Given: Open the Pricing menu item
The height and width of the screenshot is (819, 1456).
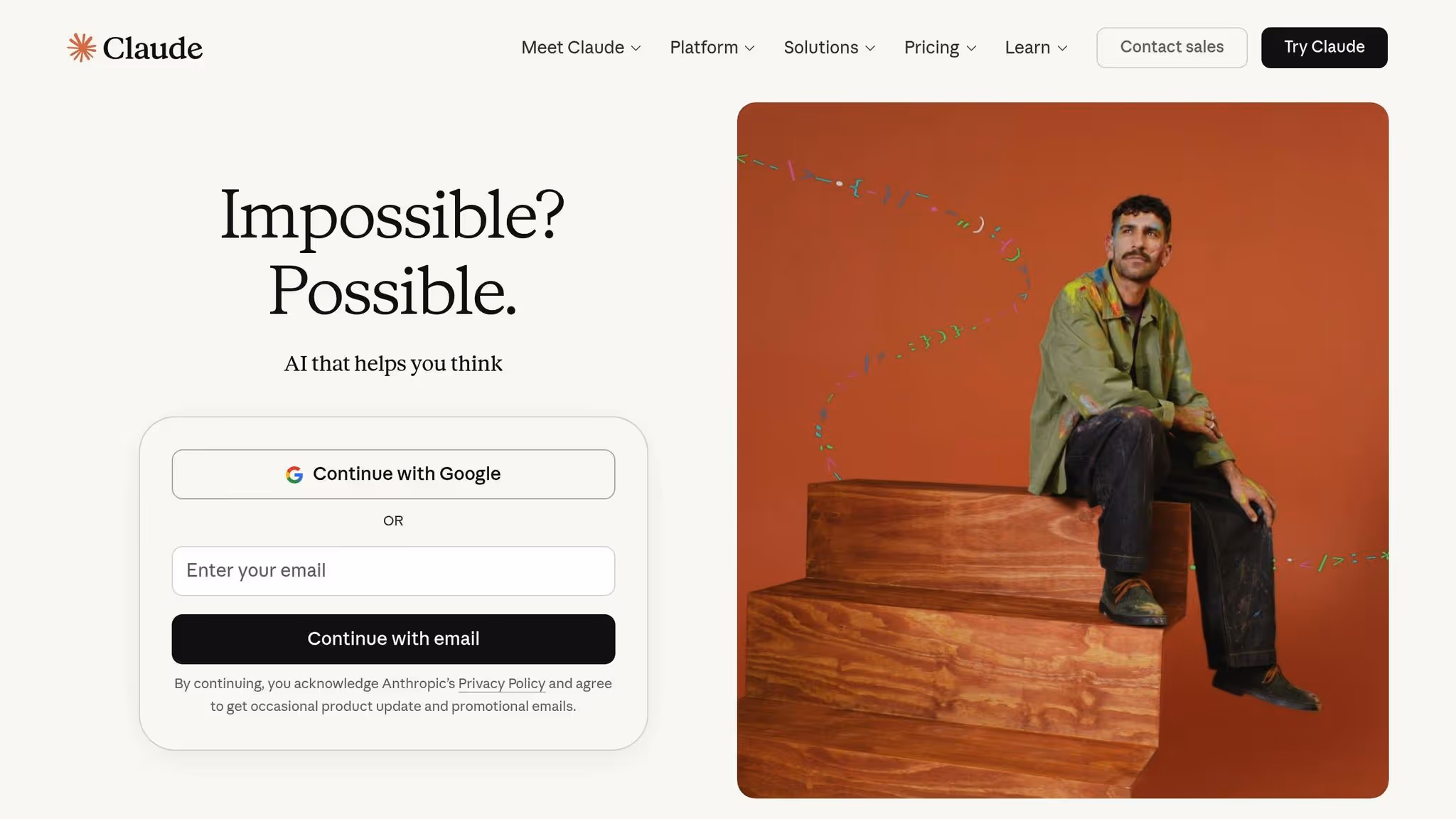Looking at the screenshot, I should 941,48.
